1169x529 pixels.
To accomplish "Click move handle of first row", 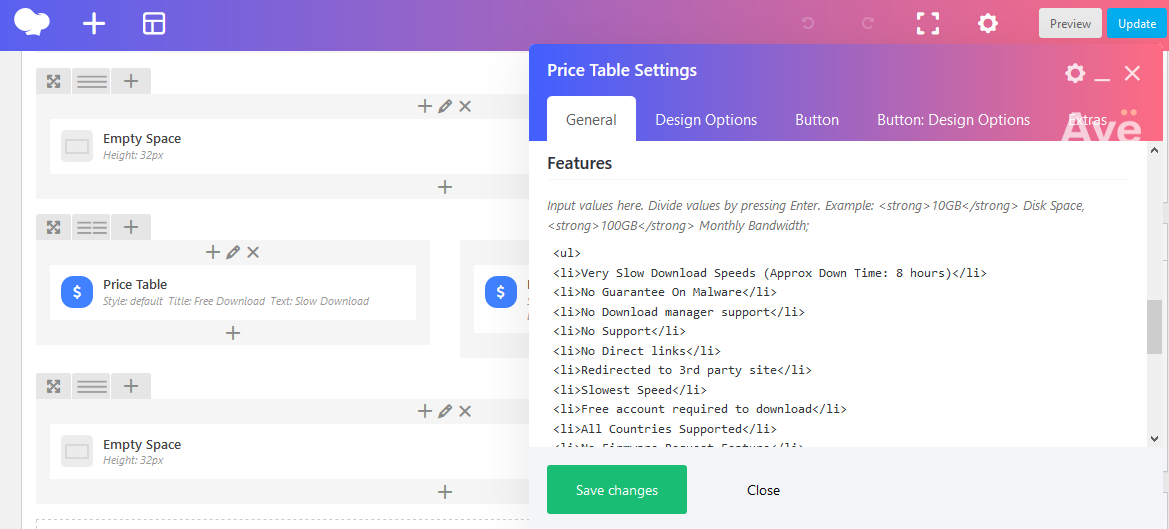I will coord(54,81).
